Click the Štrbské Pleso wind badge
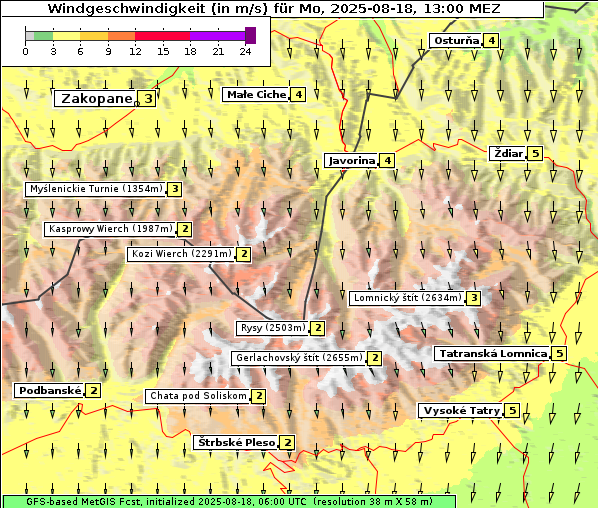This screenshot has width=598, height=508. (x=288, y=443)
